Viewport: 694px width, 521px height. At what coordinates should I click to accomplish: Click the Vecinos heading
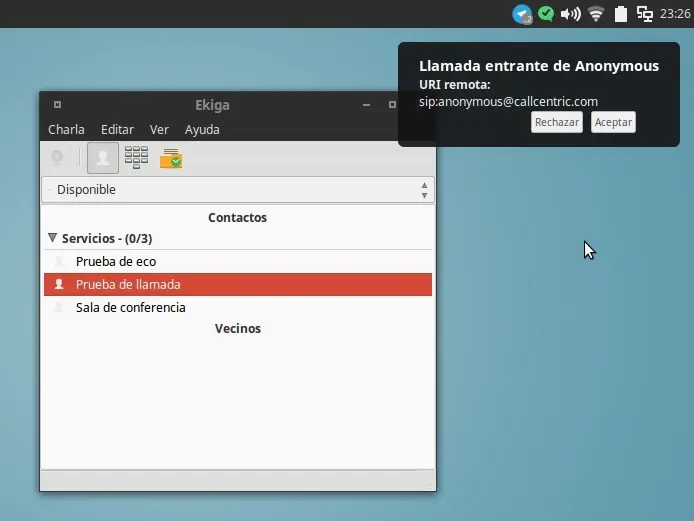tap(238, 329)
